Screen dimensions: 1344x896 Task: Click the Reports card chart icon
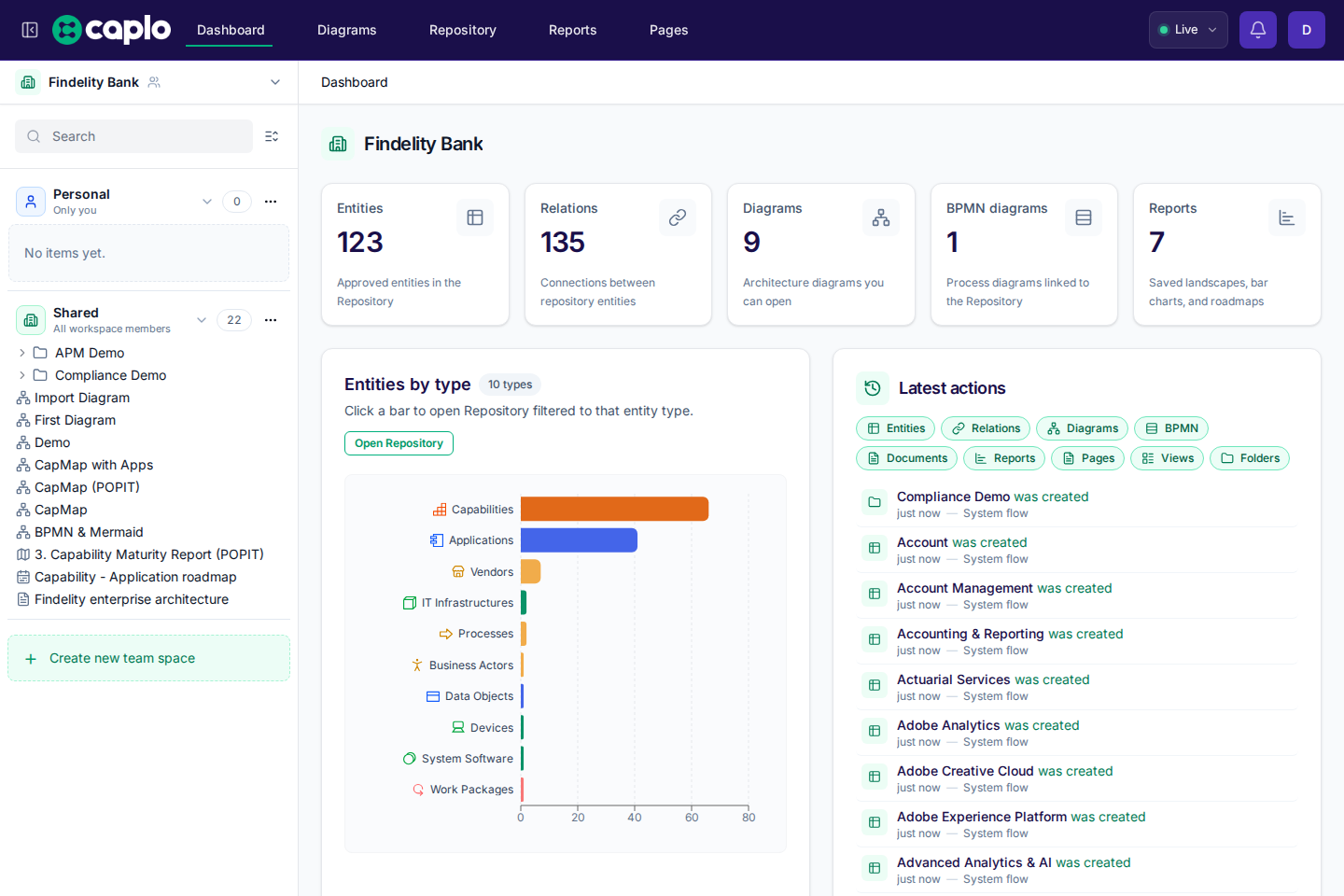pyautogui.click(x=1287, y=217)
